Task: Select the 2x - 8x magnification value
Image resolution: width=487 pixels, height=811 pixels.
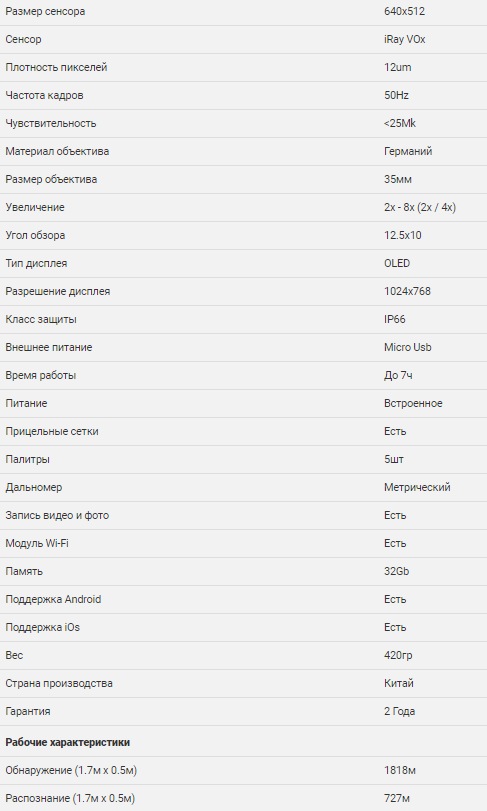Action: coord(420,207)
